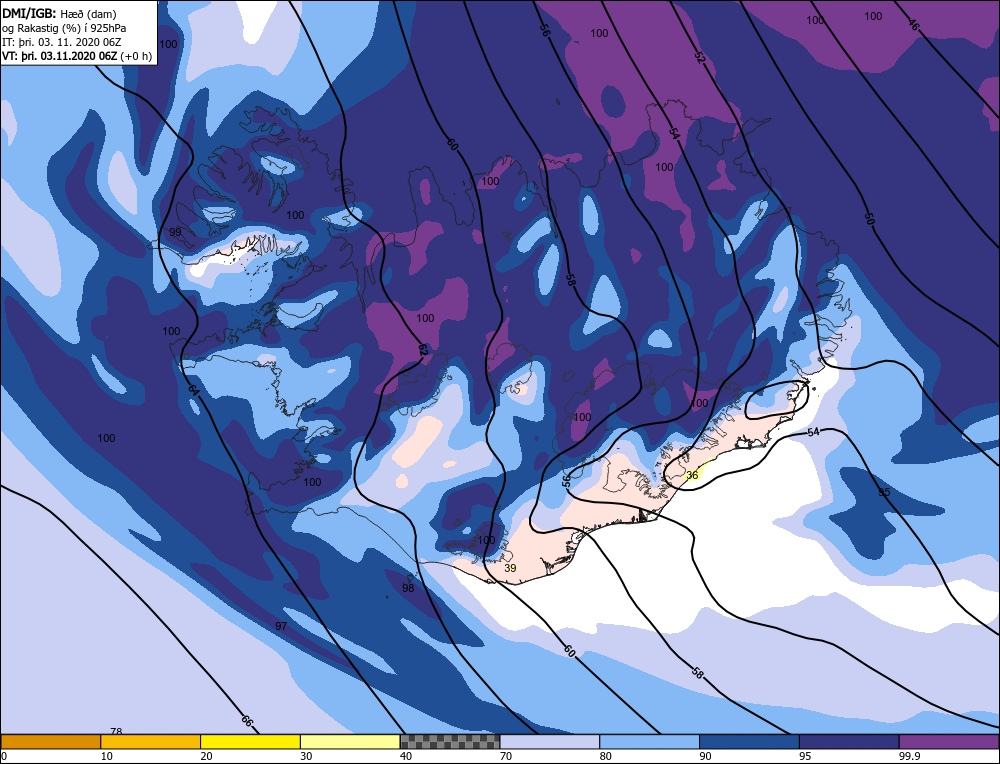The height and width of the screenshot is (764, 1000).
Task: Pick the light blue 80–90 legend swatch
Action: 649,741
